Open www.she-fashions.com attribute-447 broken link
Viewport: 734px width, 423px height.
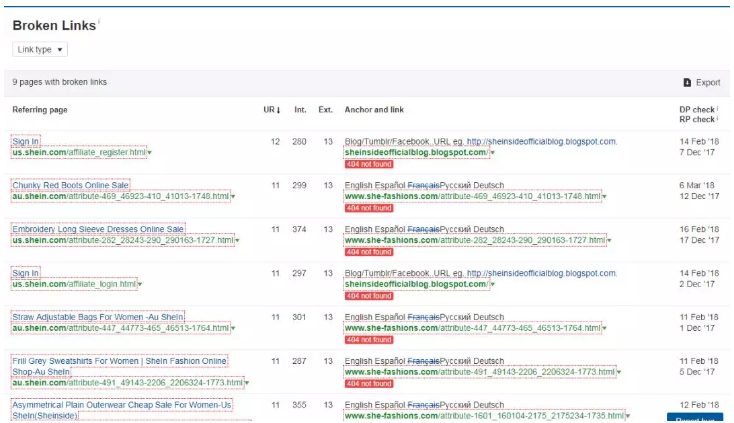point(472,328)
